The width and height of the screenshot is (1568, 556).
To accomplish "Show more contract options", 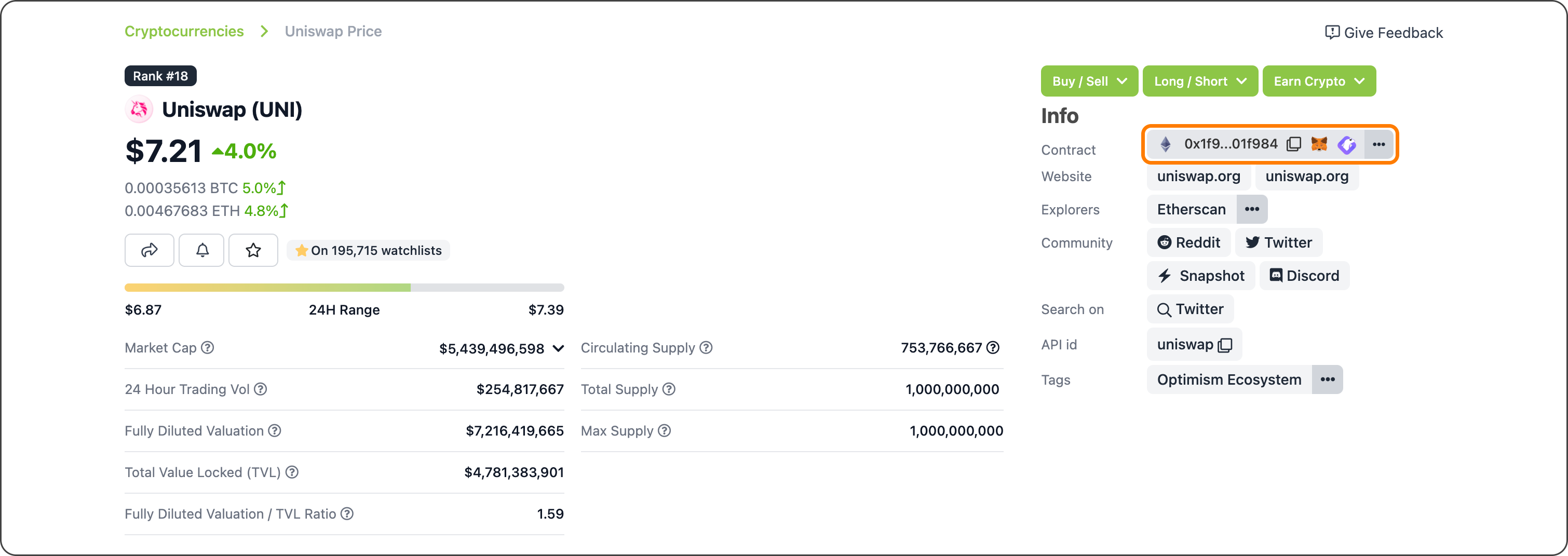I will pyautogui.click(x=1378, y=144).
